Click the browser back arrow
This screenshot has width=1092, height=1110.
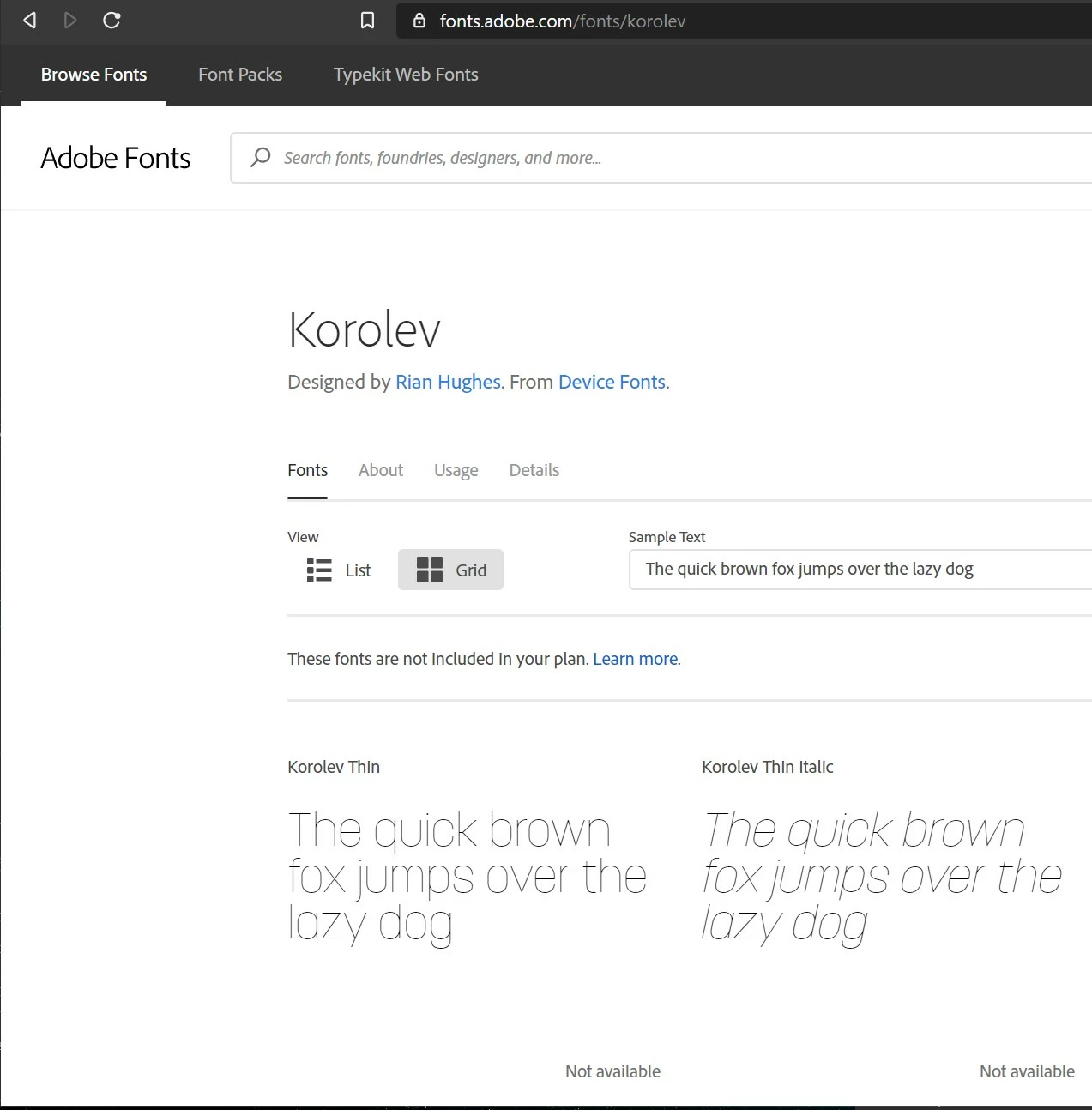click(x=30, y=21)
